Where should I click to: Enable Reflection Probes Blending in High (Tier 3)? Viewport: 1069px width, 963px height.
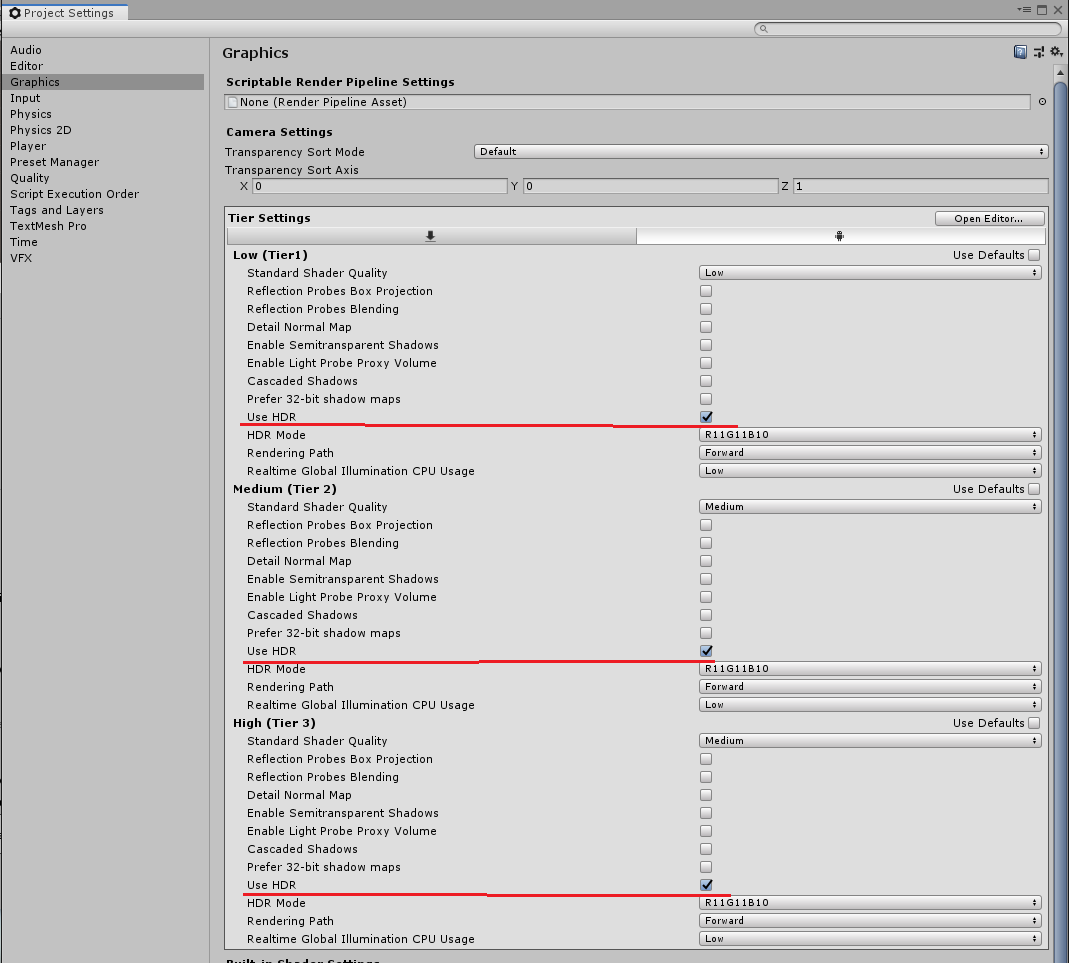(x=706, y=777)
